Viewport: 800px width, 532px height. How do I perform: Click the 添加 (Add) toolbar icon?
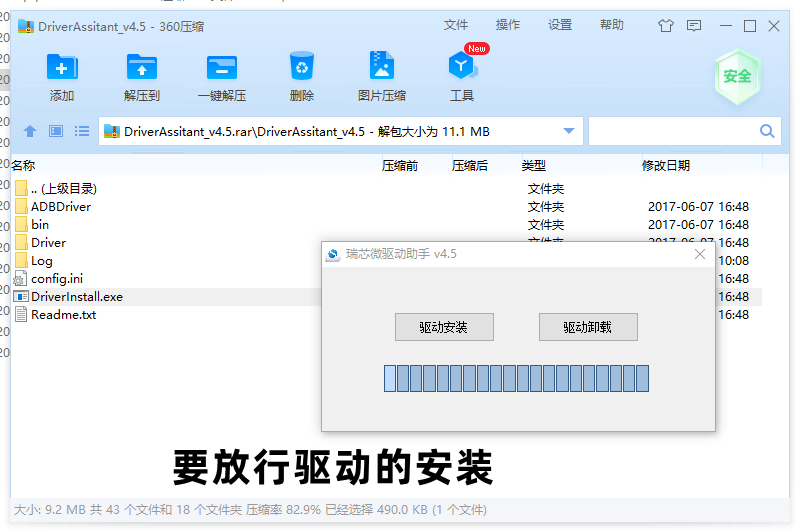pos(62,68)
